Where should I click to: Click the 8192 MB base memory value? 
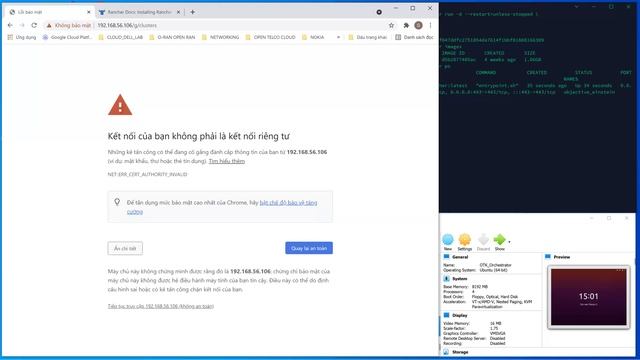(480, 287)
